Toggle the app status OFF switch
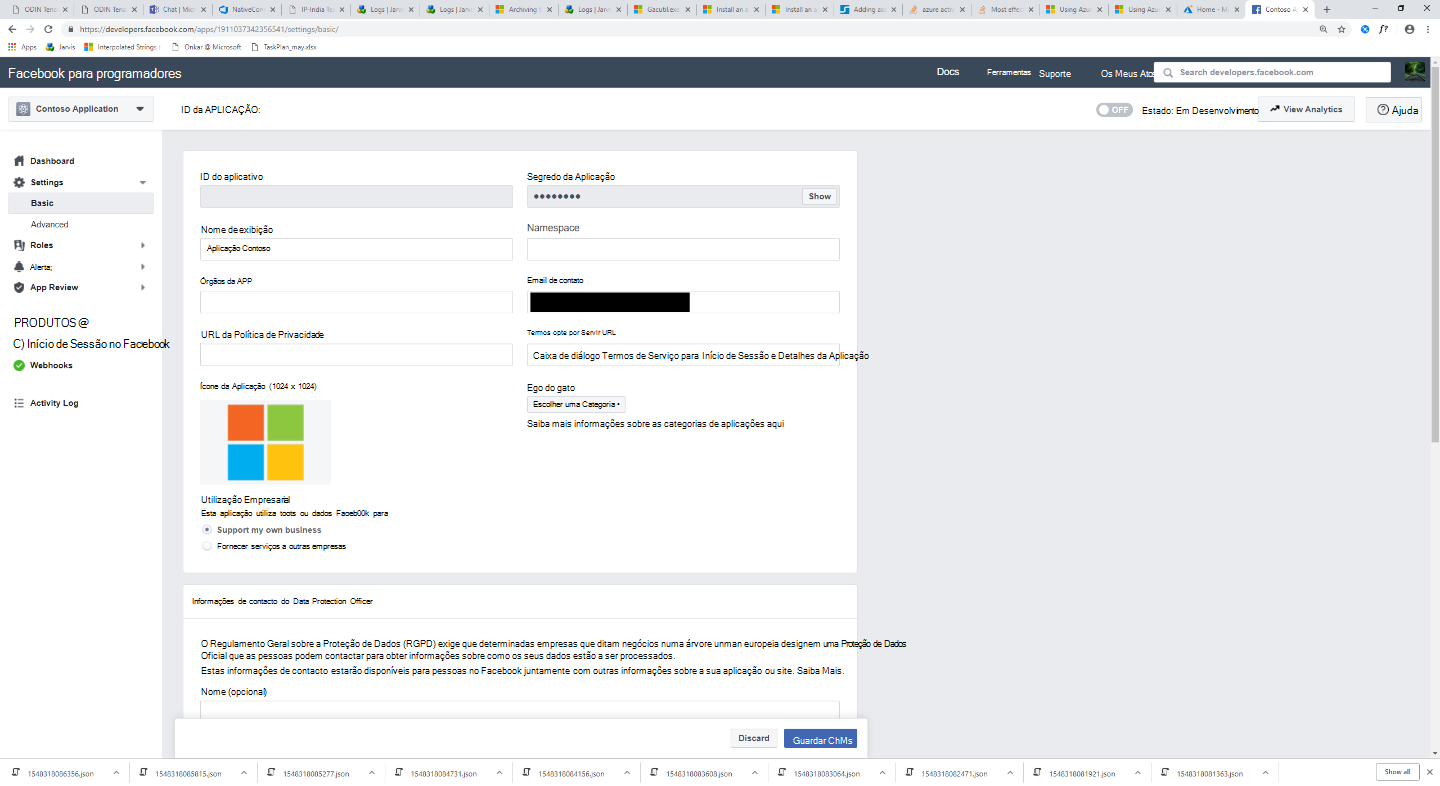The width and height of the screenshot is (1440, 786). (x=1114, y=110)
